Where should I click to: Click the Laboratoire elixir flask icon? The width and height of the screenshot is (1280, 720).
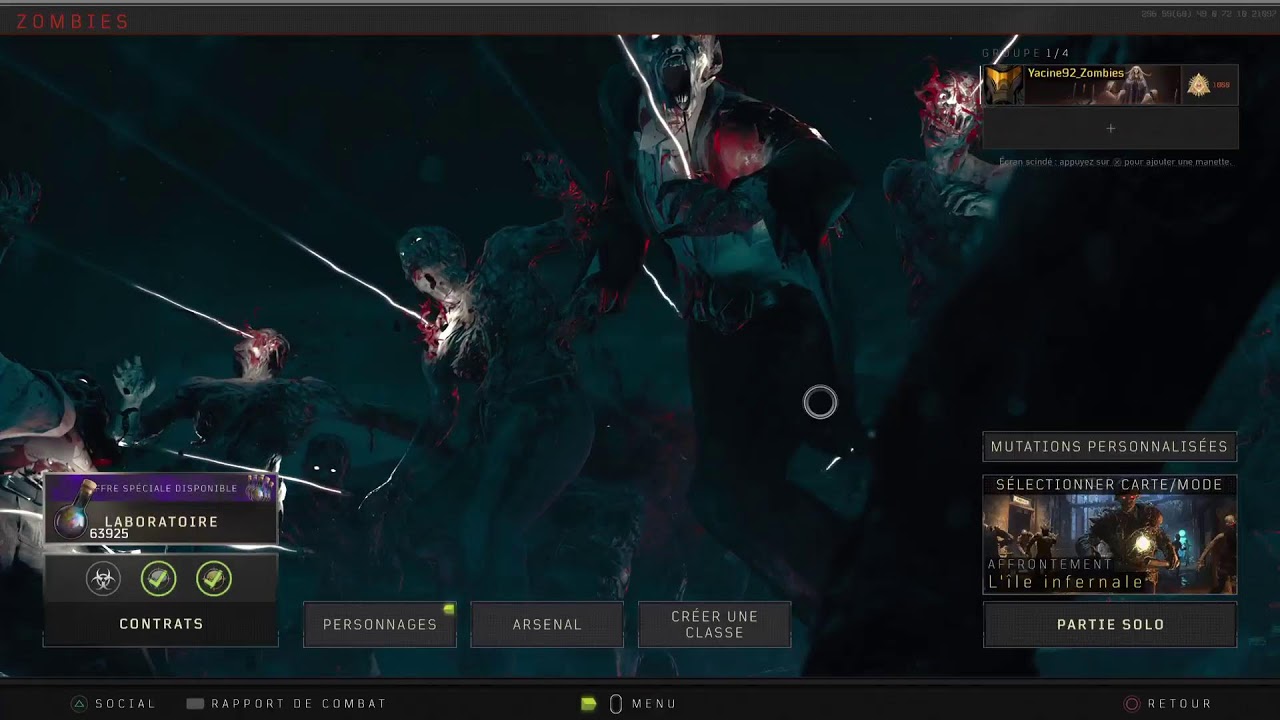75,511
